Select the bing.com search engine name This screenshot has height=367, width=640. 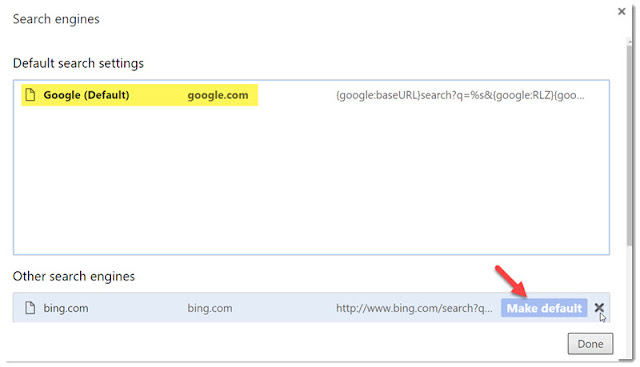pos(66,308)
